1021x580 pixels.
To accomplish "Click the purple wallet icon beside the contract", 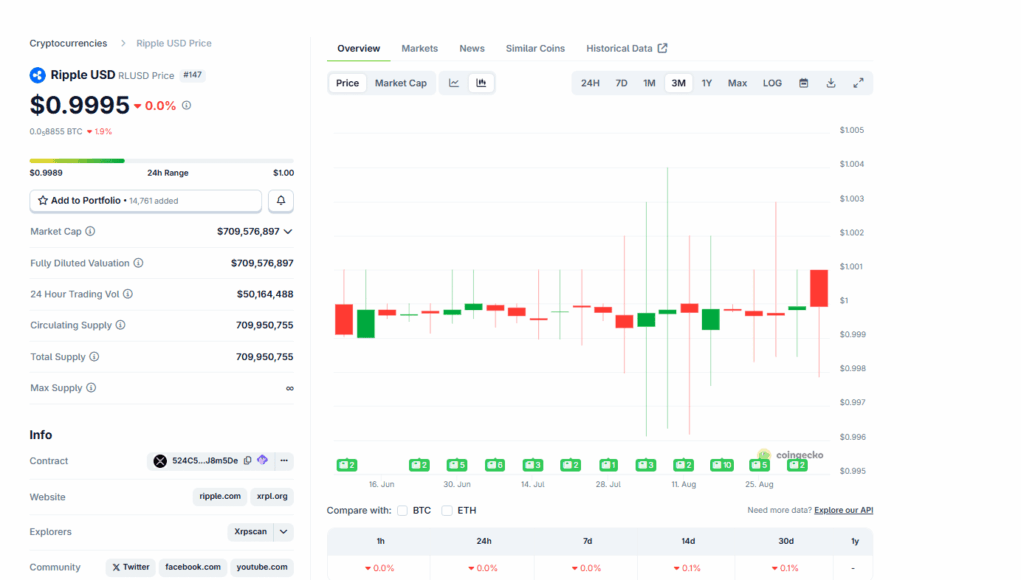I will pyautogui.click(x=262, y=460).
